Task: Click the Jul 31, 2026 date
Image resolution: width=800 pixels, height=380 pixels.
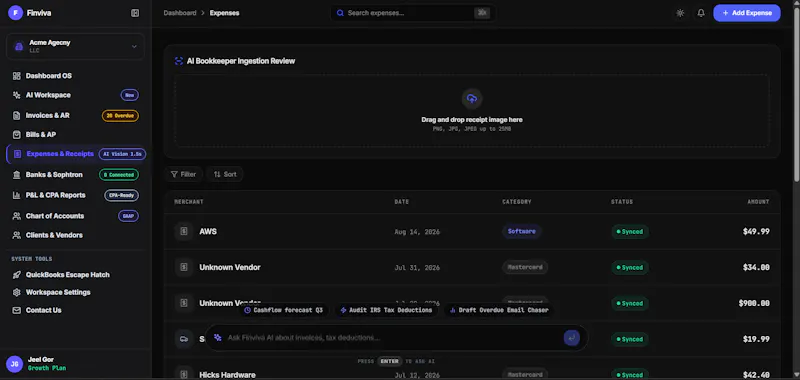Action: (x=417, y=268)
